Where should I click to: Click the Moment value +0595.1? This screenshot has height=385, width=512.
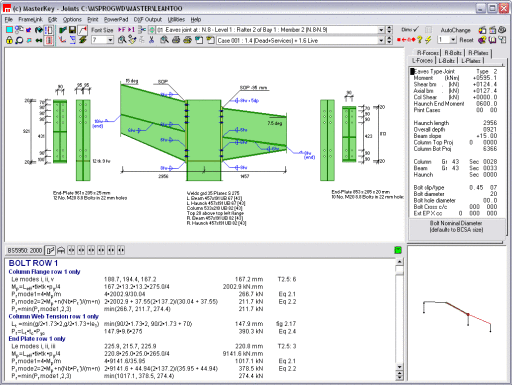(x=485, y=78)
